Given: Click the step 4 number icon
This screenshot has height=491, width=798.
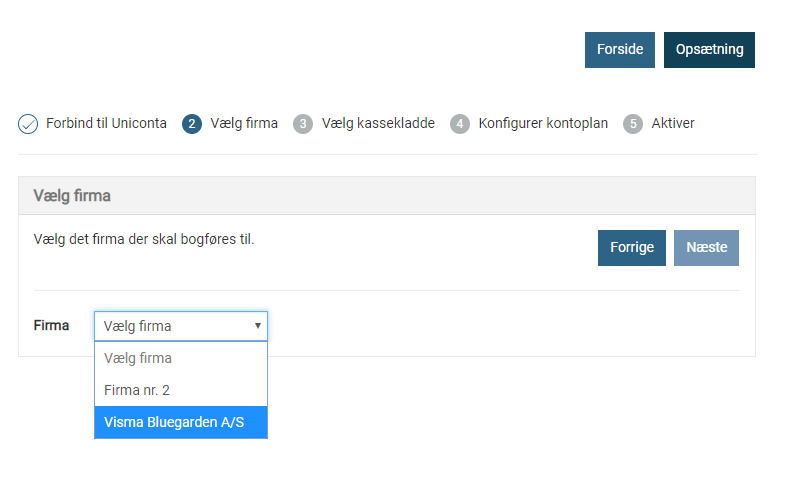Looking at the screenshot, I should 460,124.
